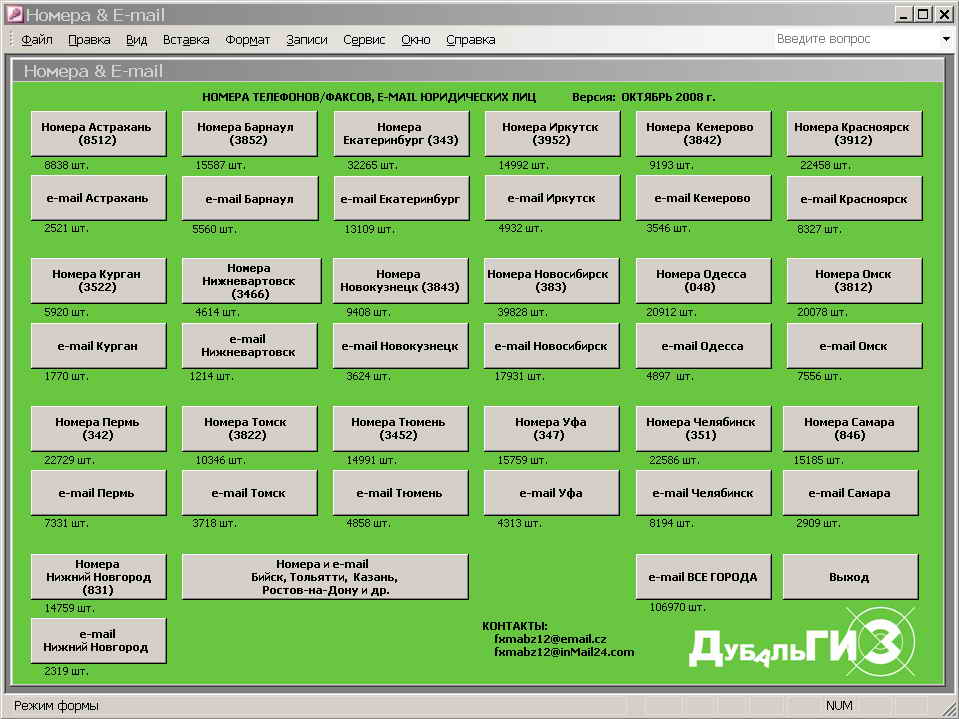Select e-mail Нижний Новгород button
The height and width of the screenshot is (719, 959).
98,641
